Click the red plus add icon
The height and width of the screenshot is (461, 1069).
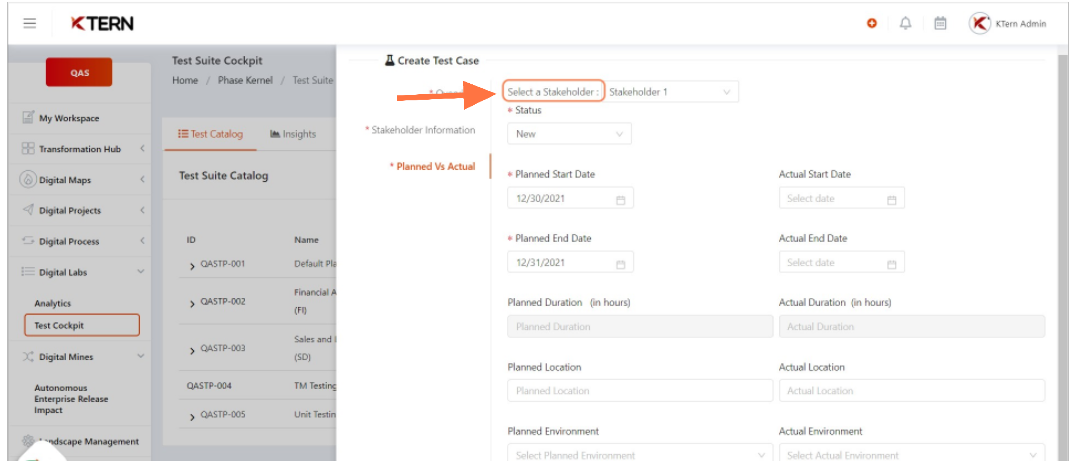871,23
